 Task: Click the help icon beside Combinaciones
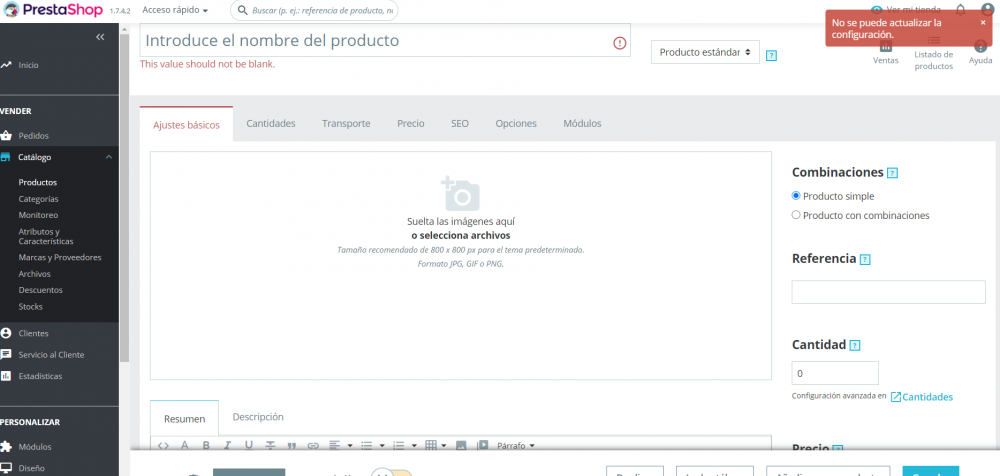(893, 173)
